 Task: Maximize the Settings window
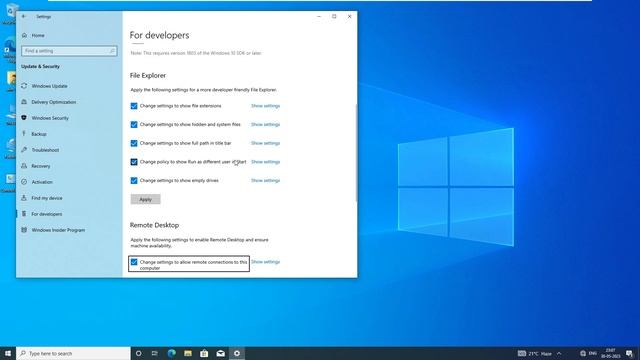(x=334, y=16)
